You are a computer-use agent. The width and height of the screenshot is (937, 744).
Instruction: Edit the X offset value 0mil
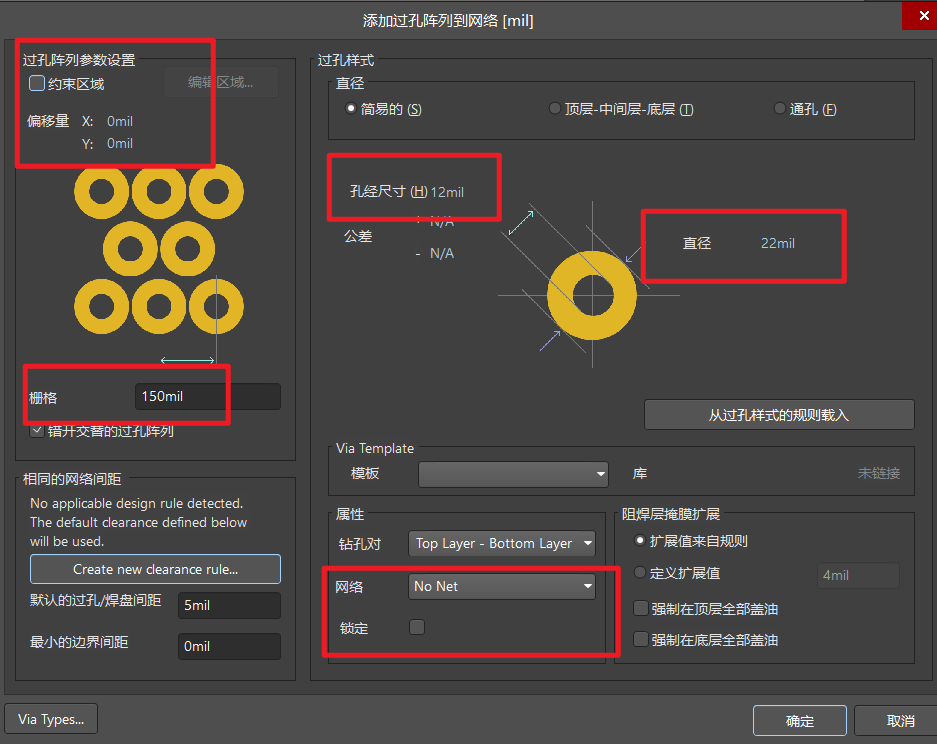click(x=120, y=121)
